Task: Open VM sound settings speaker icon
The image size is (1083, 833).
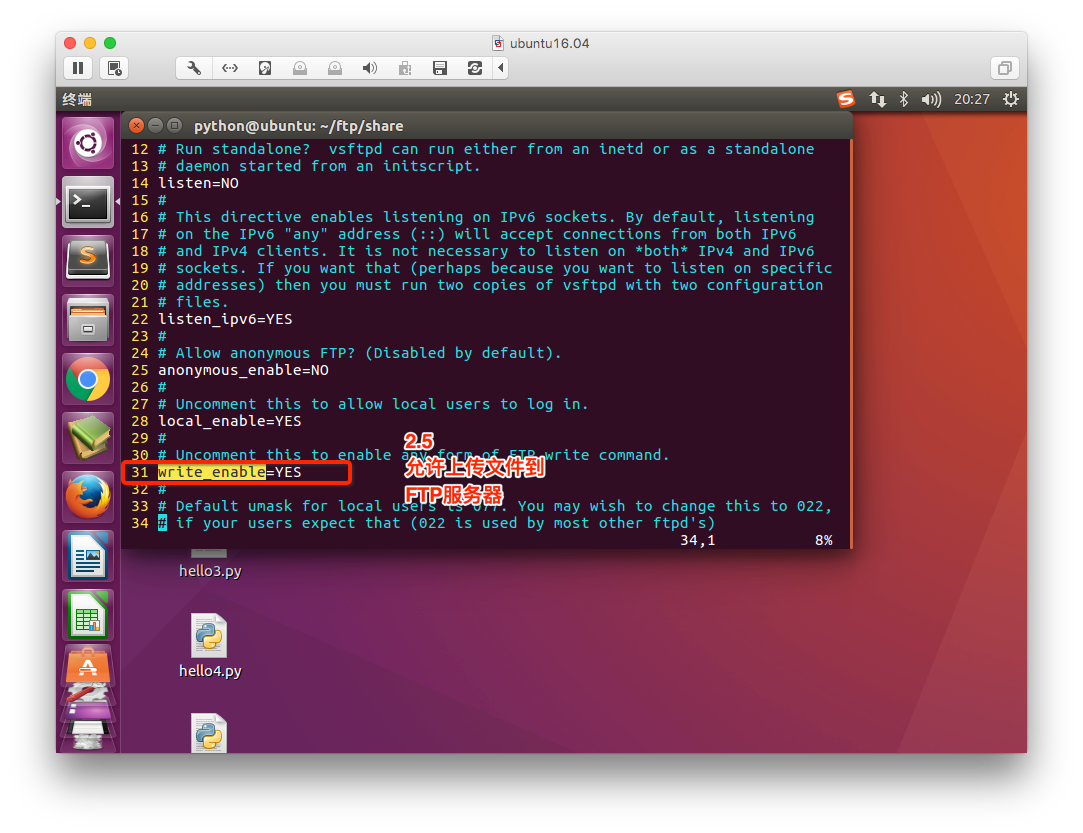Action: pyautogui.click(x=370, y=68)
